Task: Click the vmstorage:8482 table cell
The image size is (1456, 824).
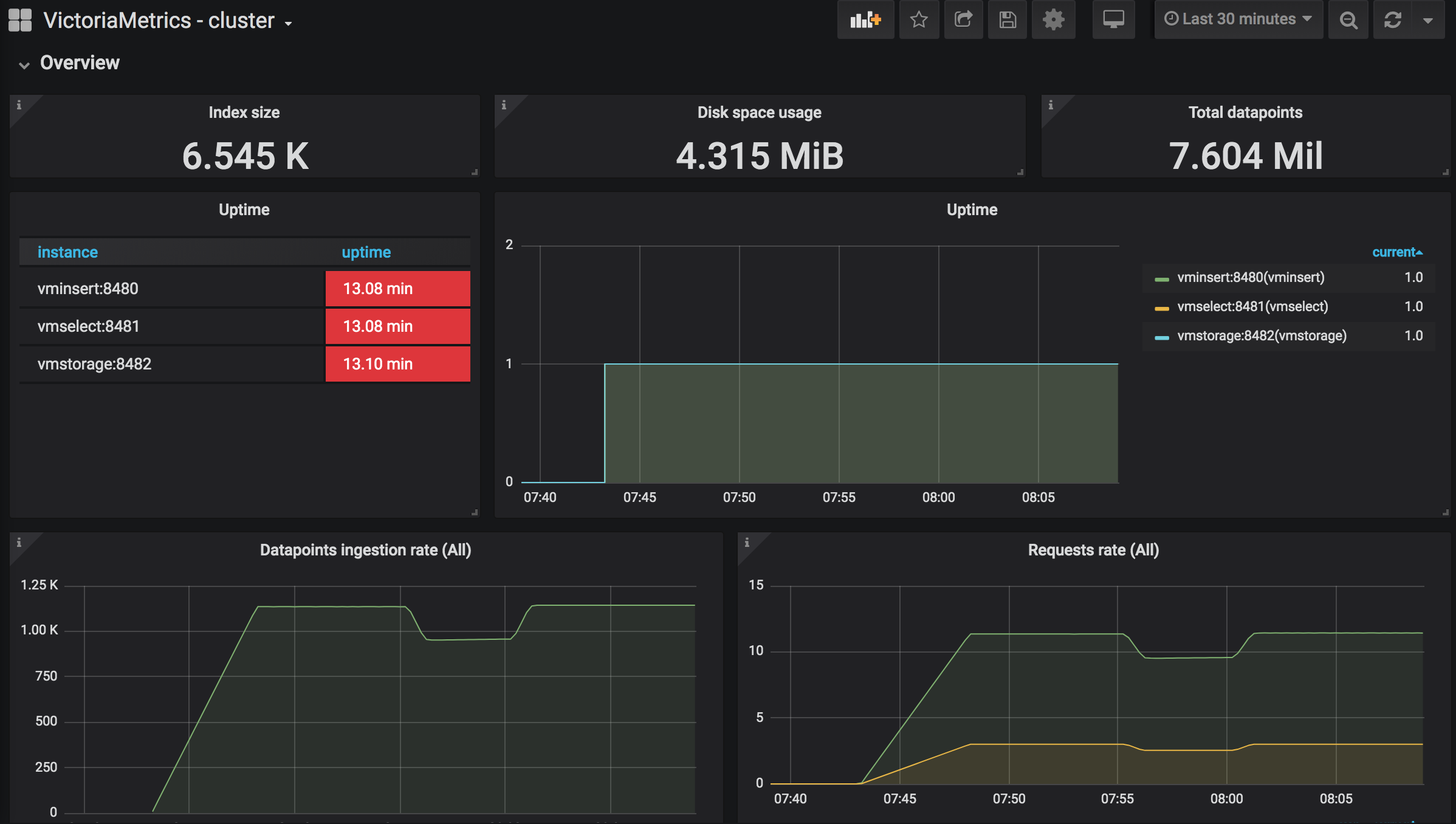Action: pyautogui.click(x=172, y=364)
